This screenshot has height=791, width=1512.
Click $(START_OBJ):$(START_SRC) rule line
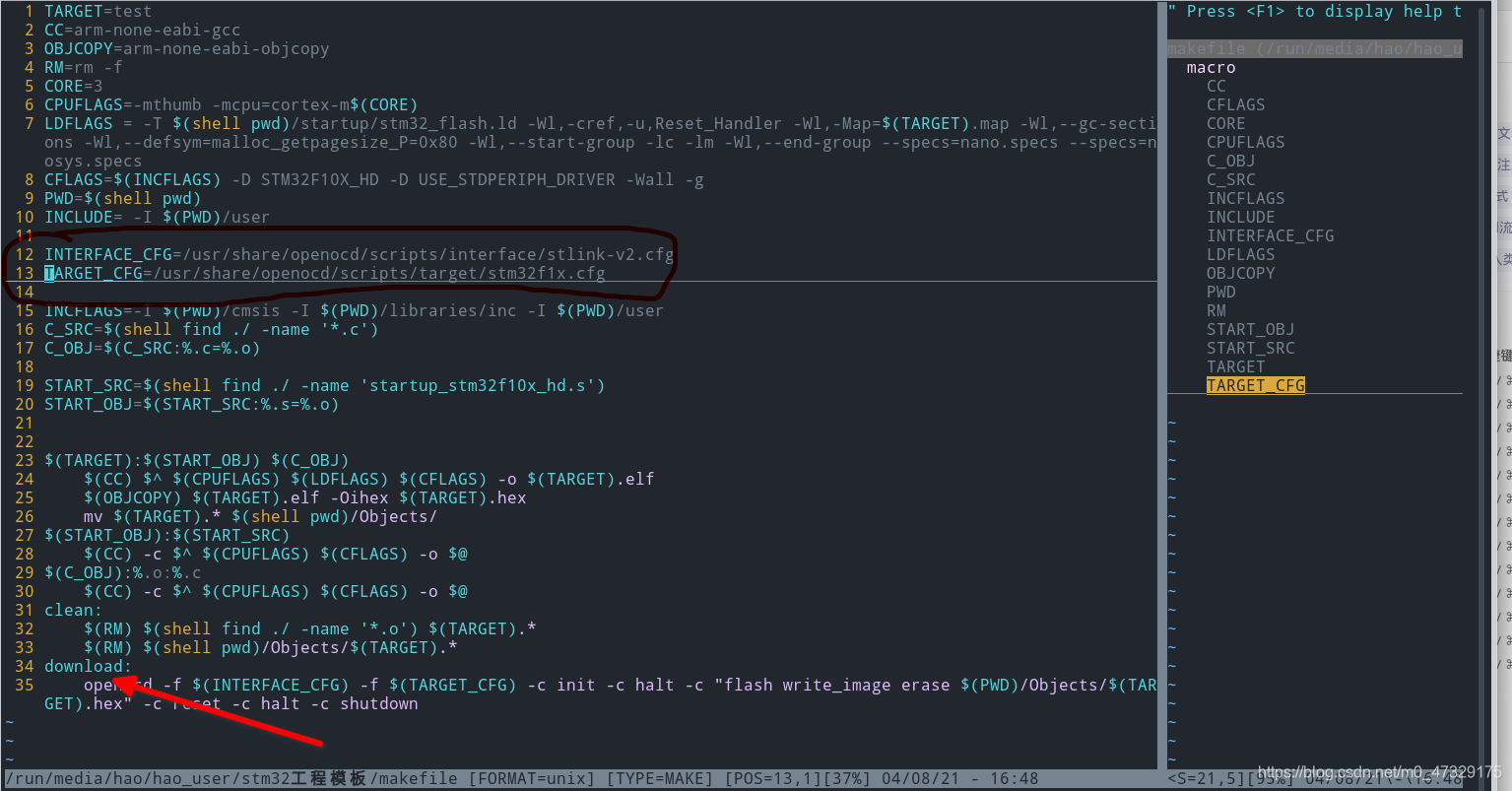click(166, 535)
